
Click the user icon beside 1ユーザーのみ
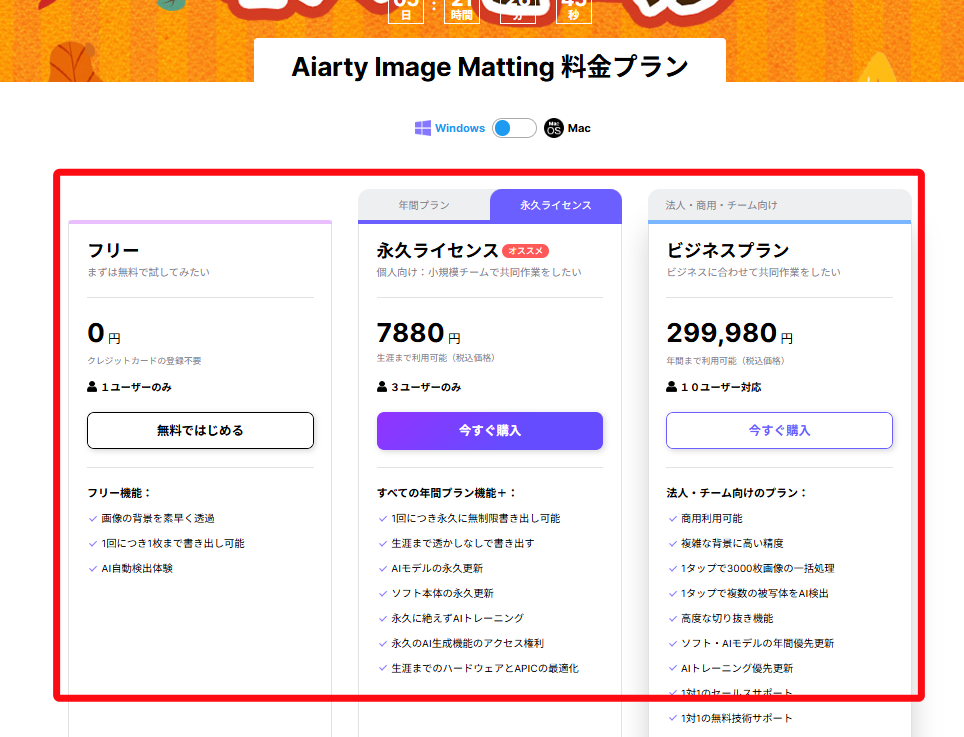pos(93,387)
